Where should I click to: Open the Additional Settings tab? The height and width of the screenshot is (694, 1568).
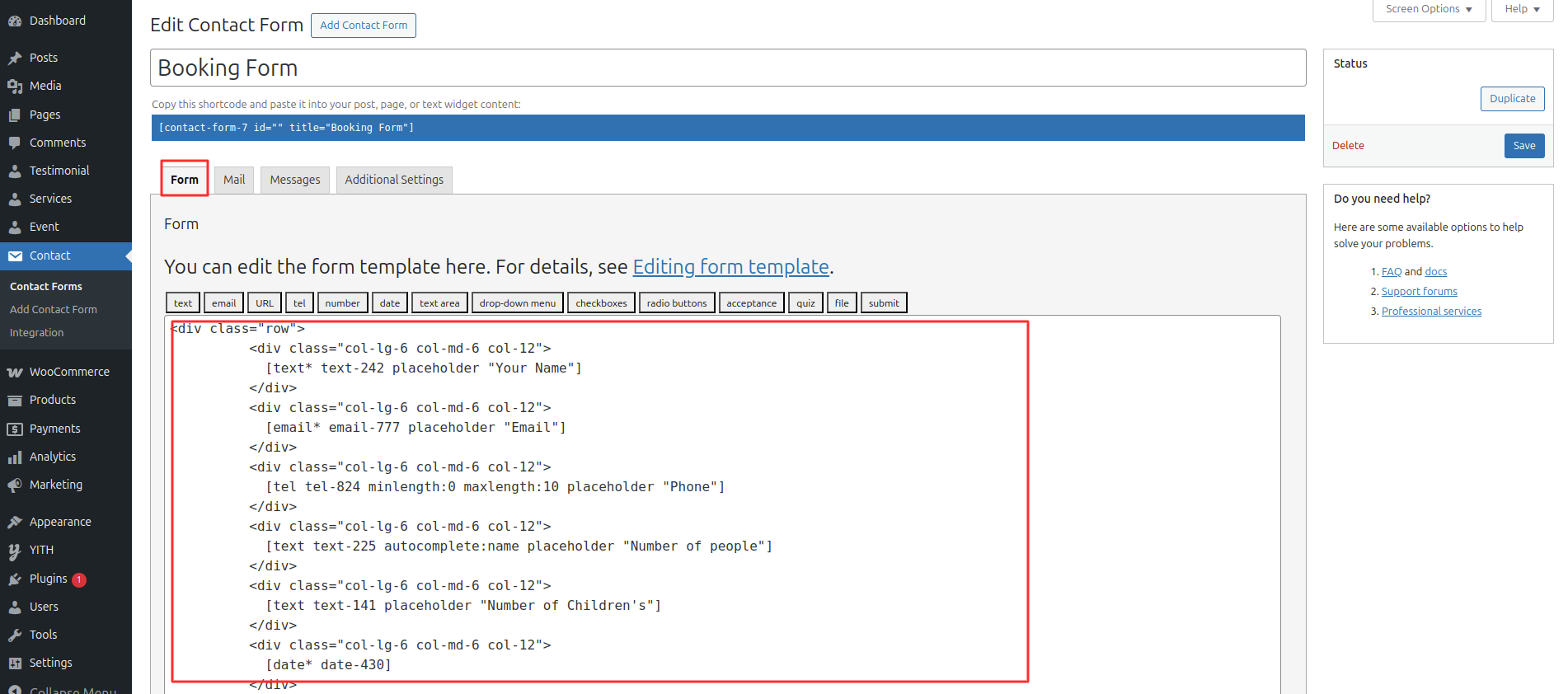(x=394, y=180)
